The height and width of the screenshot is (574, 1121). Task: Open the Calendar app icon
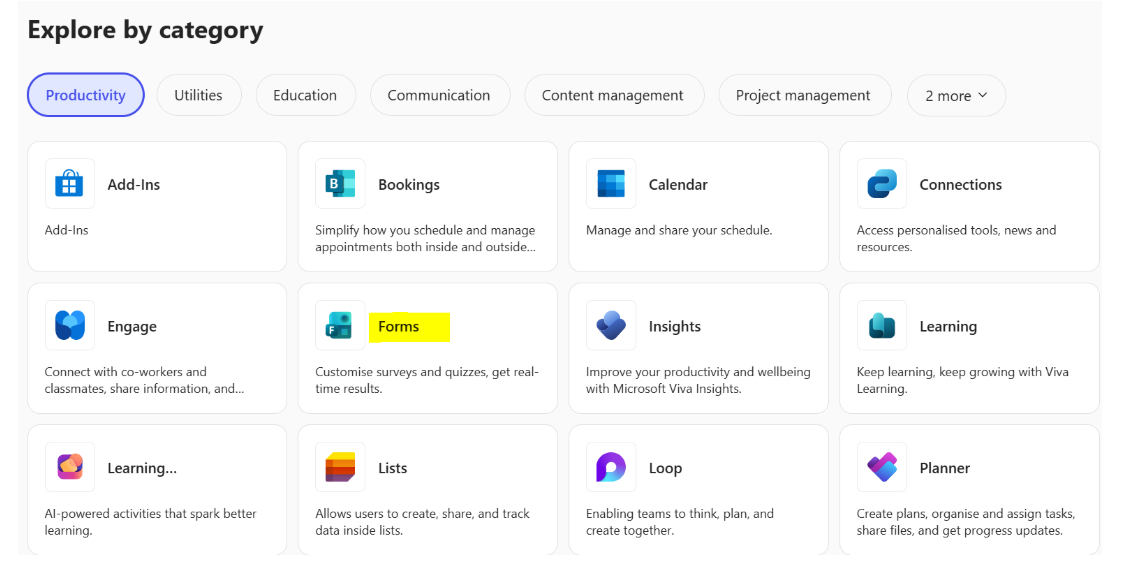[611, 184]
